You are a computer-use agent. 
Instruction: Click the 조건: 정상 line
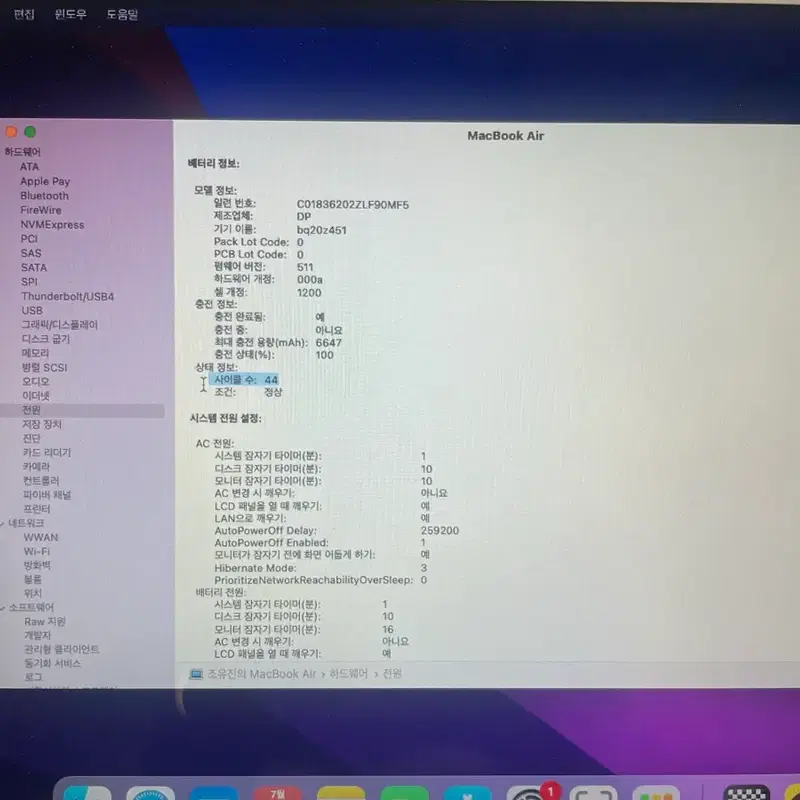pos(248,392)
